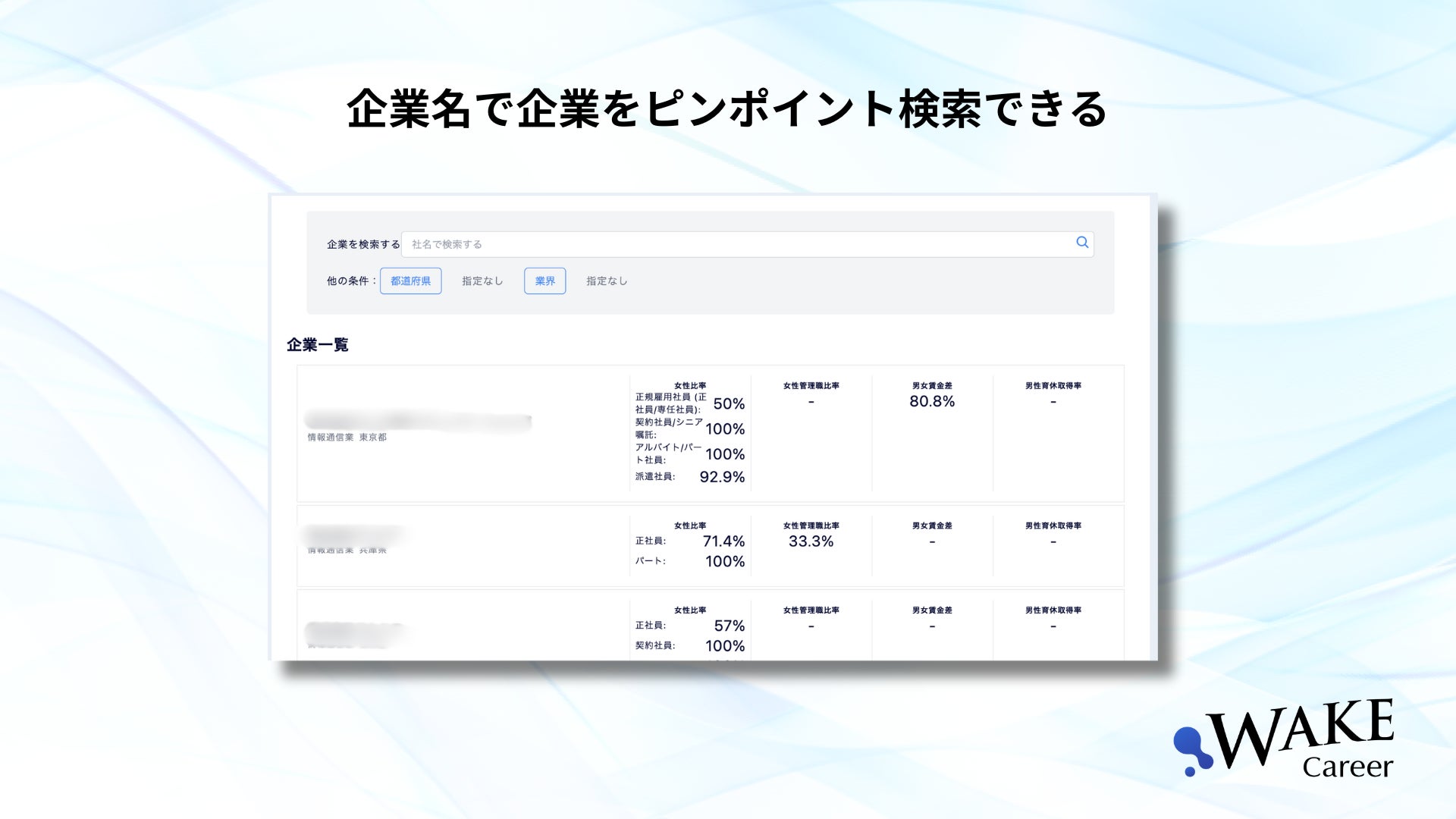Click the 92.9% 派遣社員 ratio
1456x819 pixels.
pyautogui.click(x=722, y=477)
